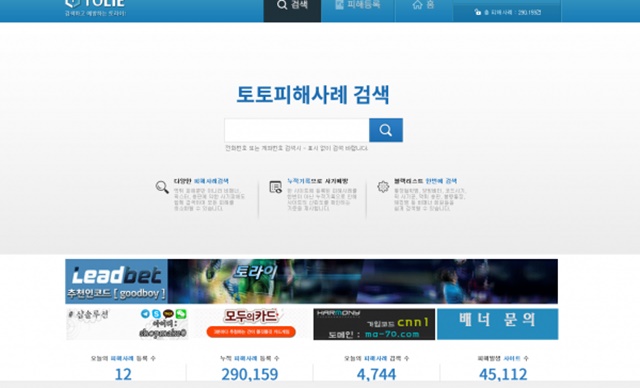
Task: Click the document list feature icon
Action: (276, 187)
